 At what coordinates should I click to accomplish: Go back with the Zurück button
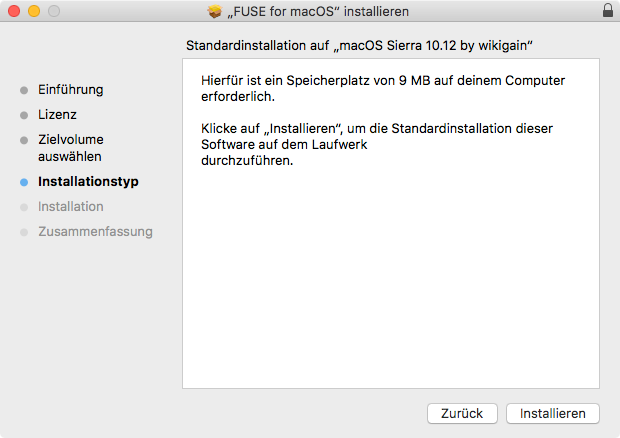pyautogui.click(x=463, y=413)
